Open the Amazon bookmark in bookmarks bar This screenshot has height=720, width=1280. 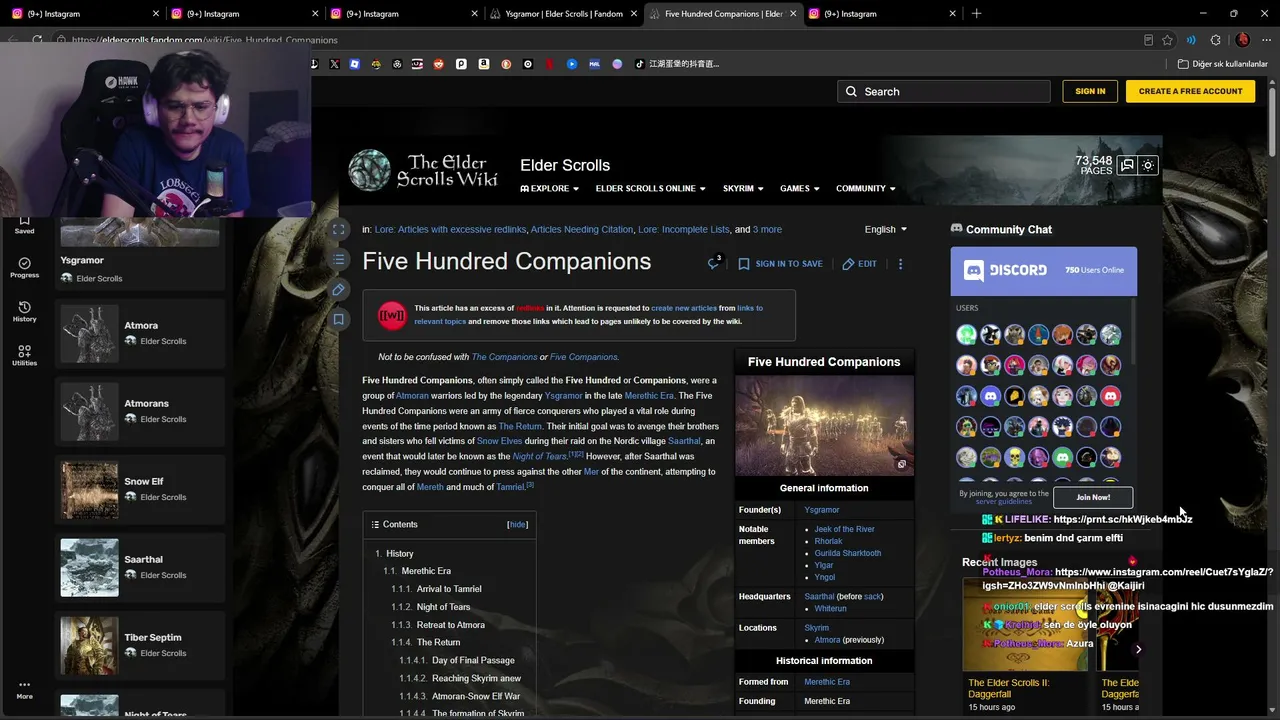click(483, 64)
